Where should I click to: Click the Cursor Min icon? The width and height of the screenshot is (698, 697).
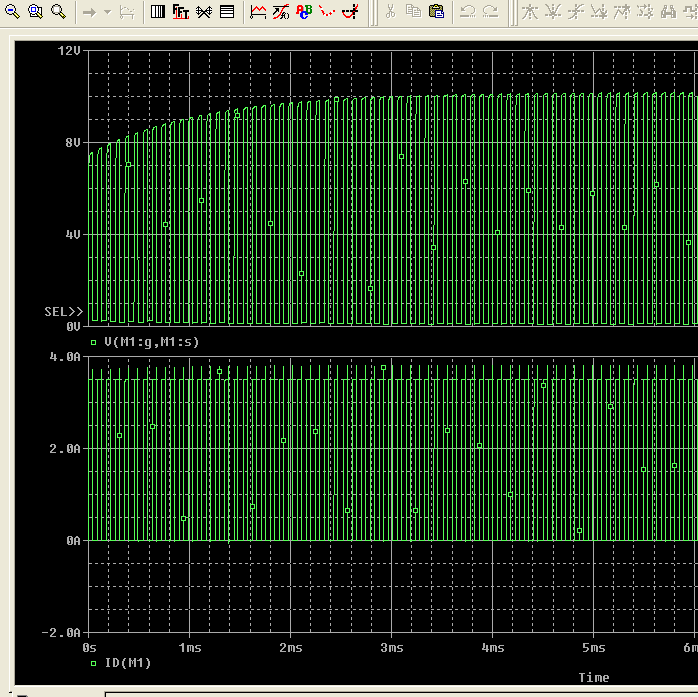[x=599, y=12]
